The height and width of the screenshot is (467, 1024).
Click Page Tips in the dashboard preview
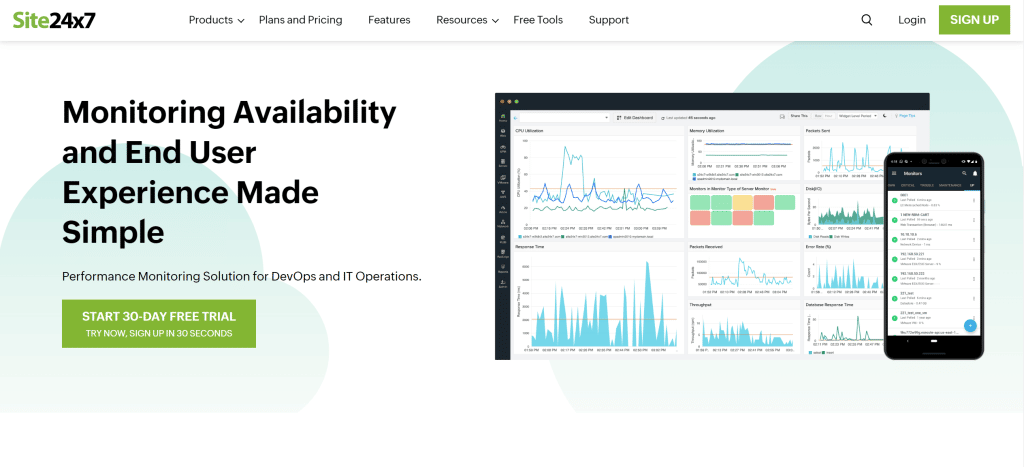(x=906, y=116)
